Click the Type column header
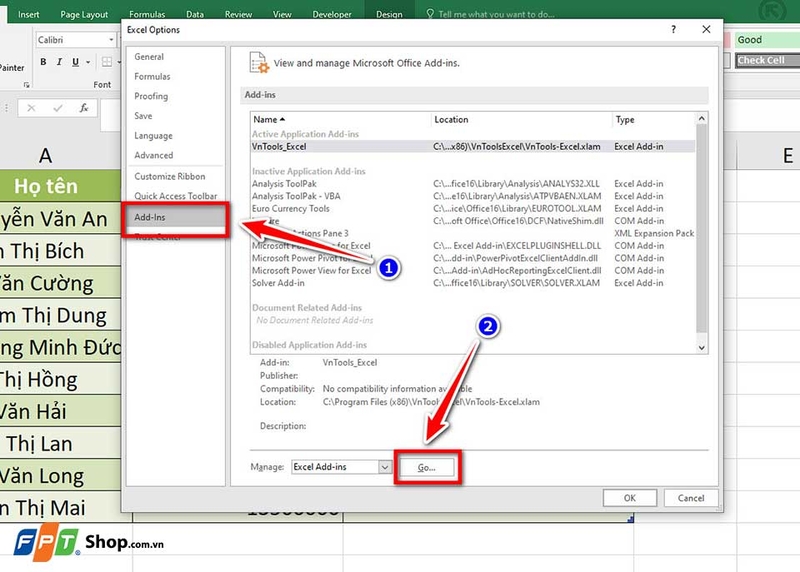Viewport: 800px width, 572px height. coord(654,119)
